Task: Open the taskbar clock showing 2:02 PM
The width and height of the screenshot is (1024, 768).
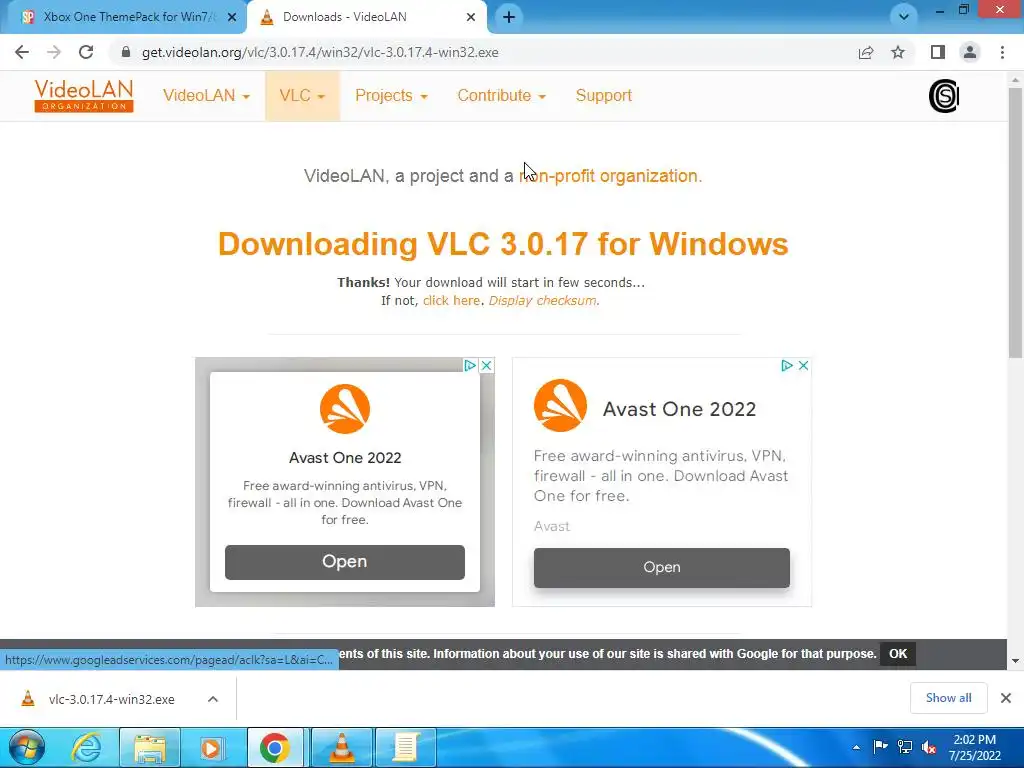Action: pos(974,748)
